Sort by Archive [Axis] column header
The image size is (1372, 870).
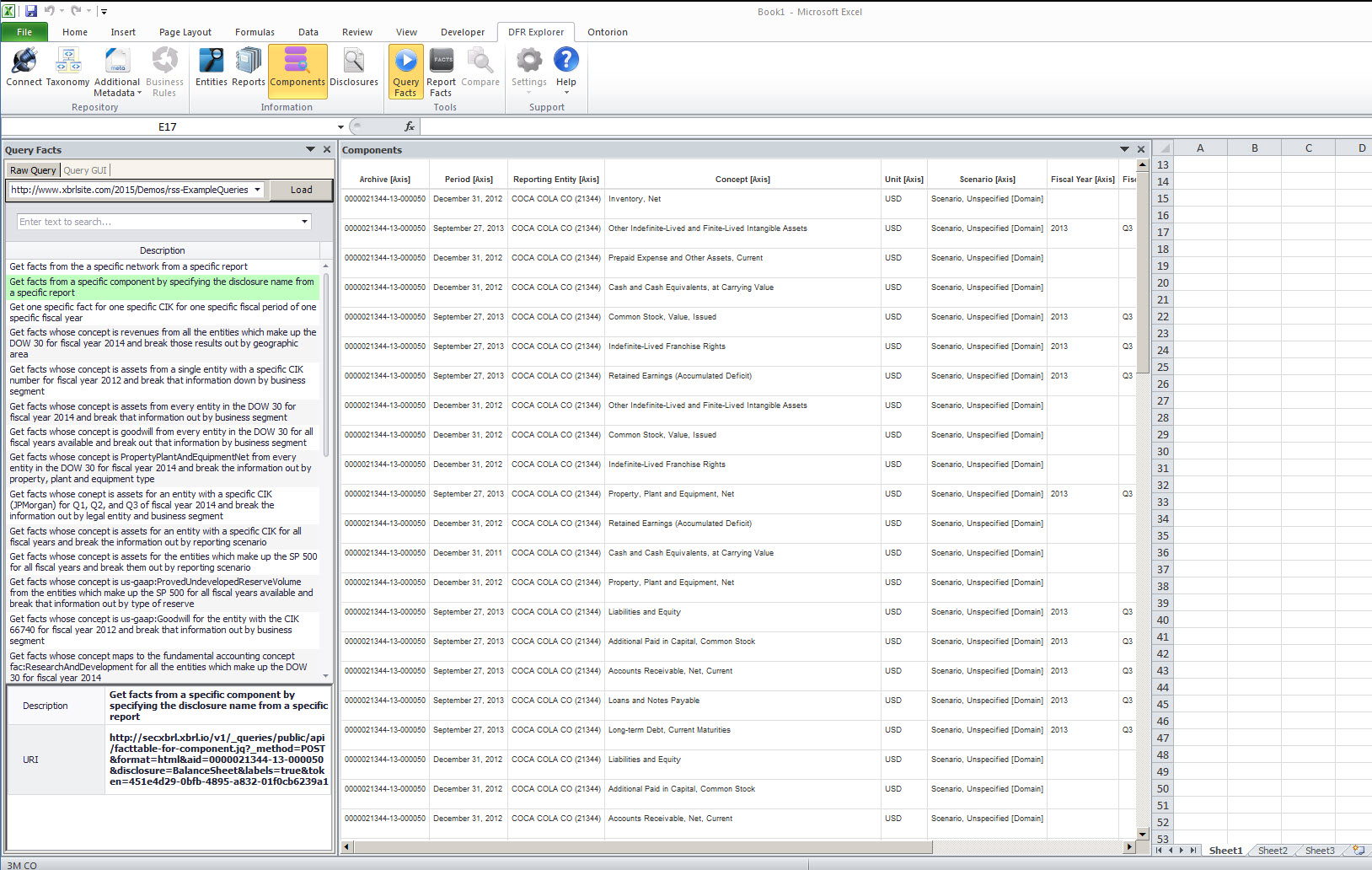coord(384,180)
